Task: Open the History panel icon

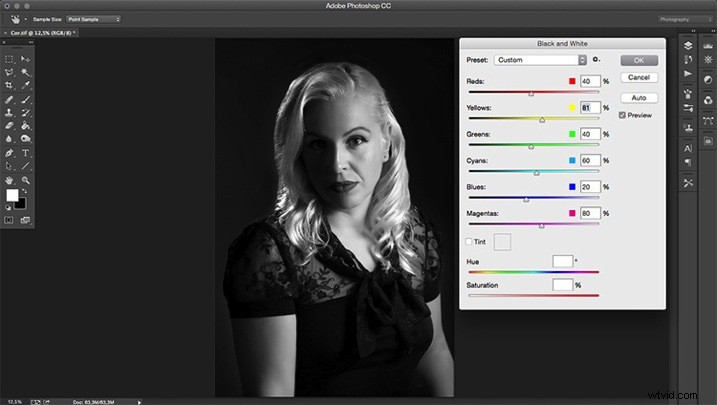Action: pyautogui.click(x=688, y=59)
